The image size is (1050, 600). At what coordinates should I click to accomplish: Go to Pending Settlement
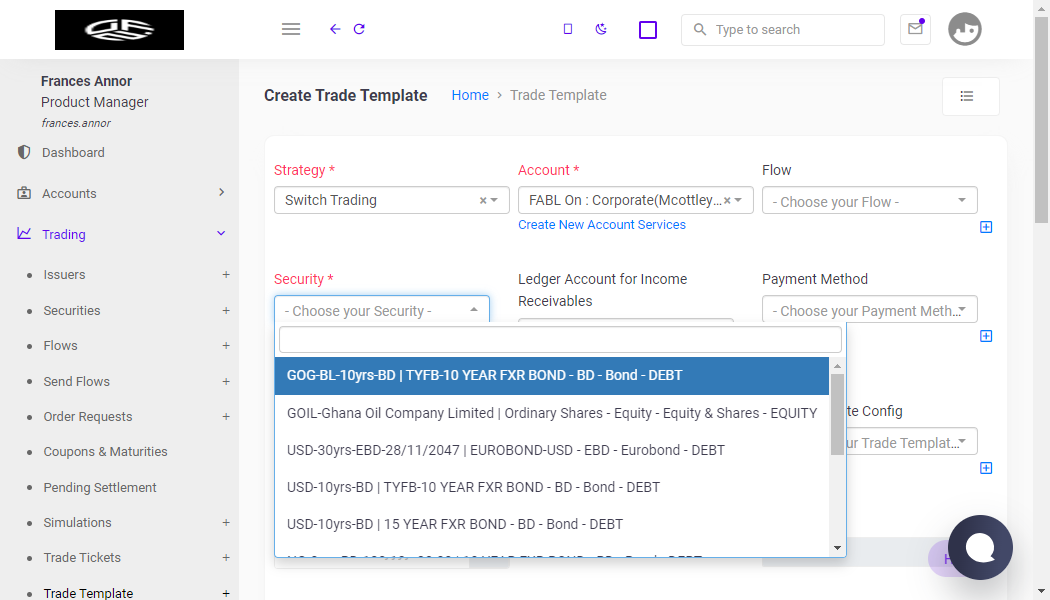[100, 488]
